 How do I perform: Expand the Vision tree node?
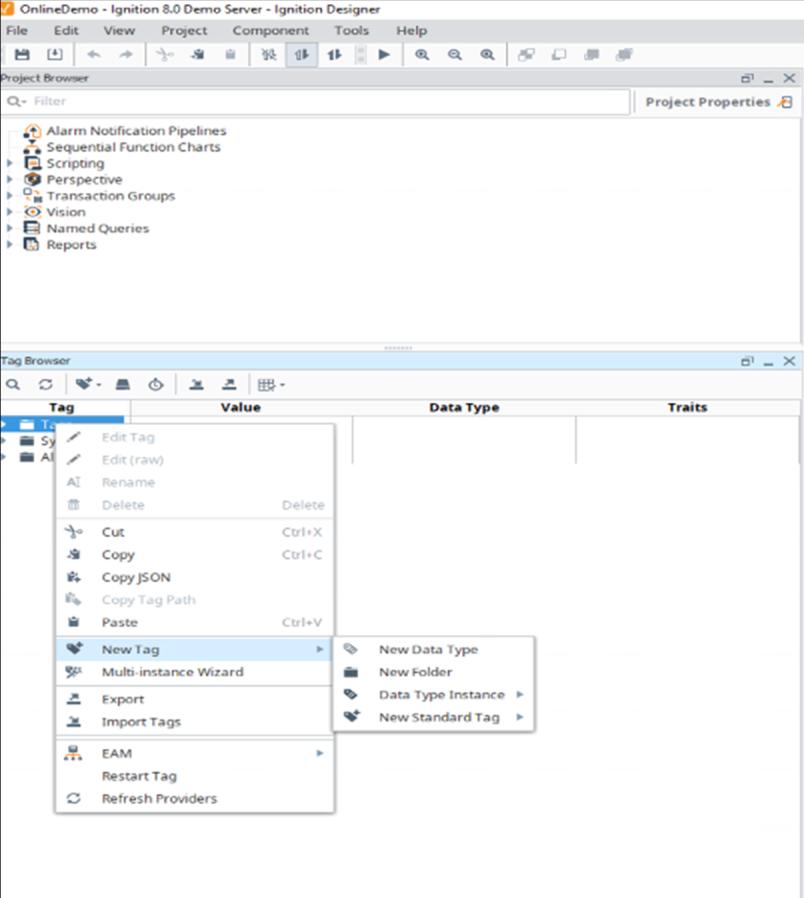pyautogui.click(x=9, y=212)
